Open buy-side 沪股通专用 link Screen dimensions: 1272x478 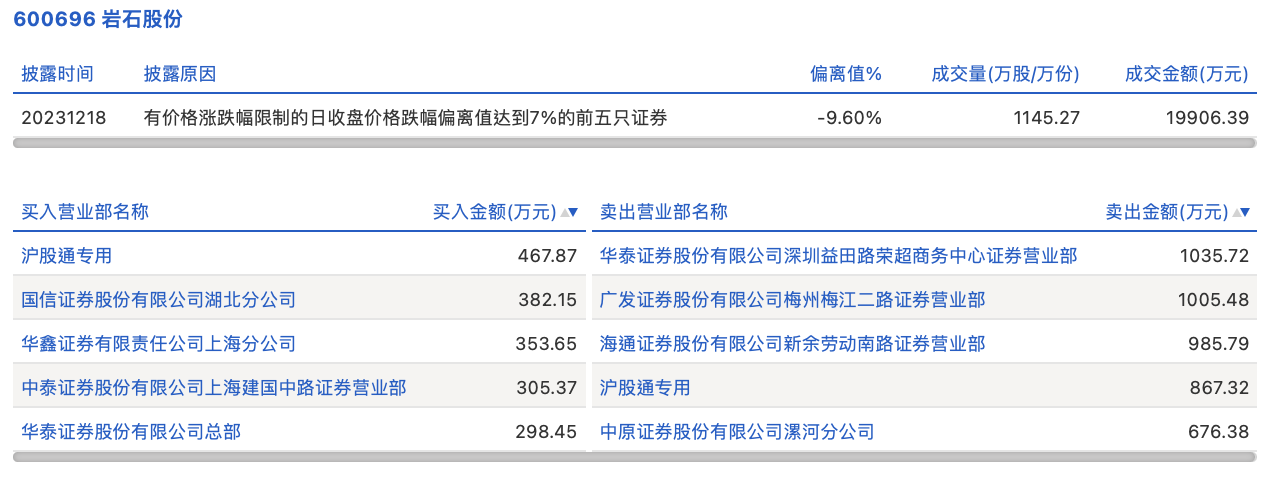click(67, 256)
